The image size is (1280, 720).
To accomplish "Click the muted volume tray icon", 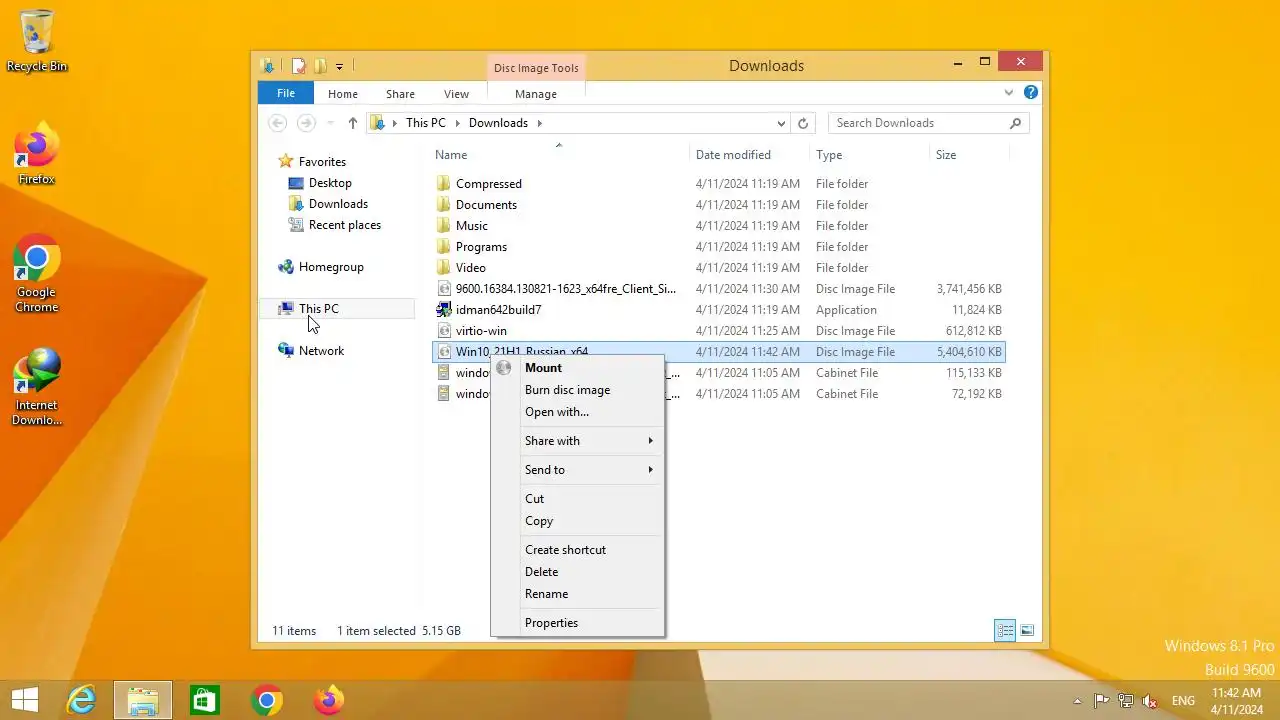I will tap(1151, 701).
